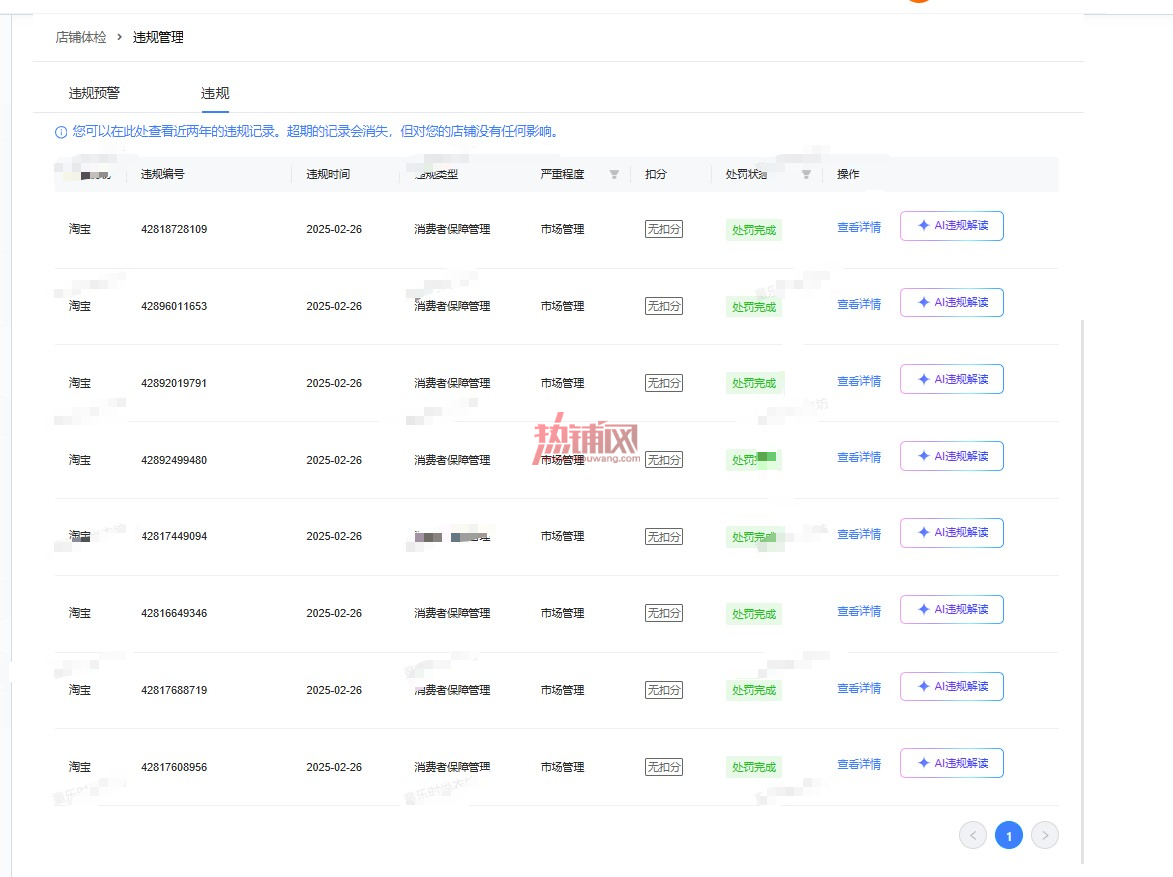1173x877 pixels.
Task: Click the 违规编号 column header
Action: (x=163, y=174)
